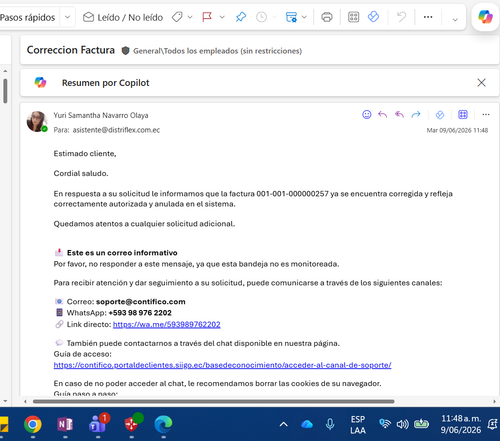
Task: Click the microphone tray icon
Action: [330, 424]
